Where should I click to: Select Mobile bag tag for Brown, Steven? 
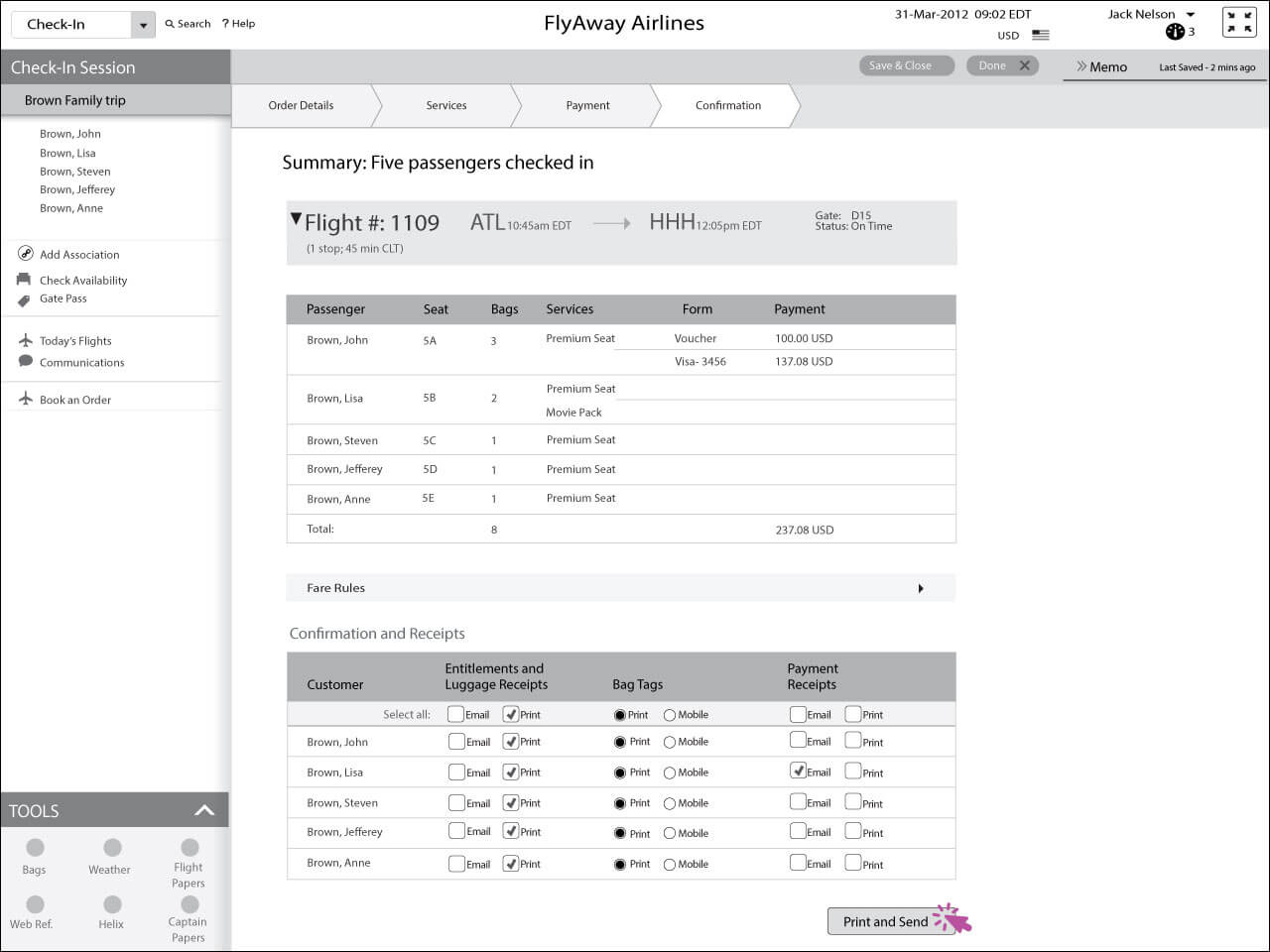pos(672,802)
